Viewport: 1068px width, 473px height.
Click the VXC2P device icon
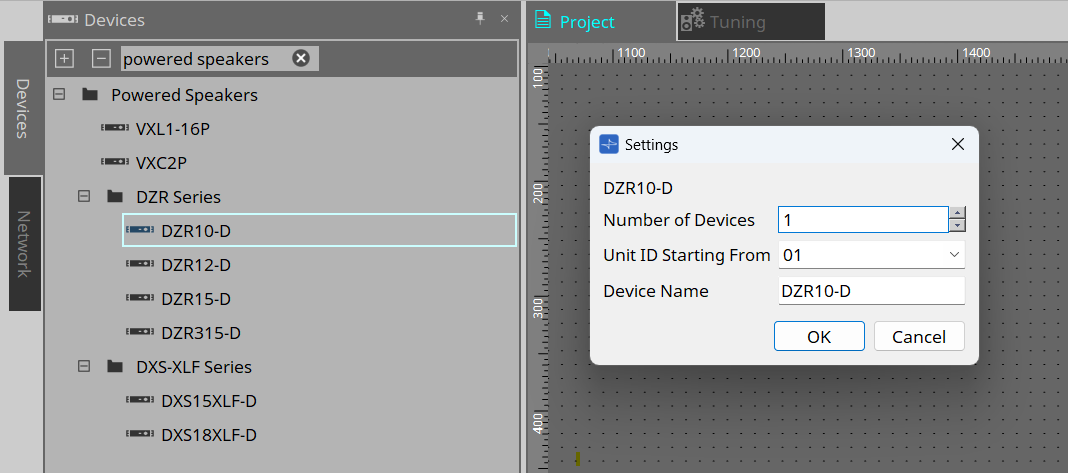coord(115,162)
